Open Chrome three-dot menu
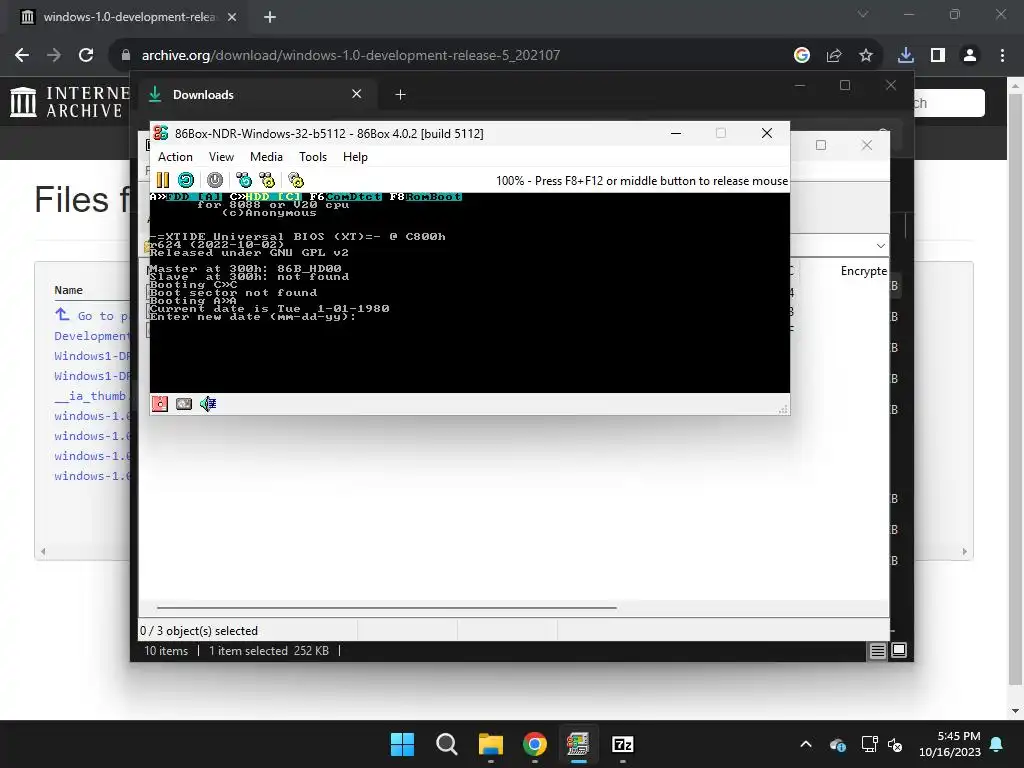Screen dimensions: 1024x768 tap(1002, 56)
